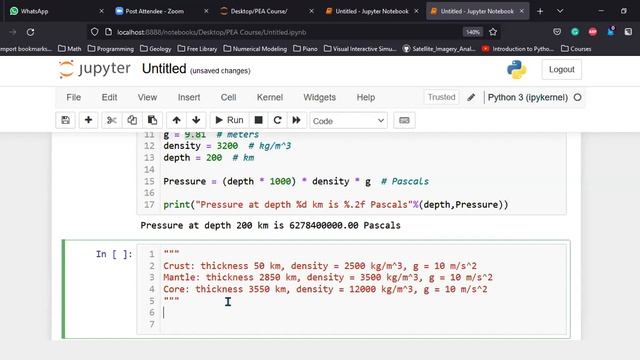640x360 pixels.
Task: Reload the page
Action: pyautogui.click(x=30, y=32)
